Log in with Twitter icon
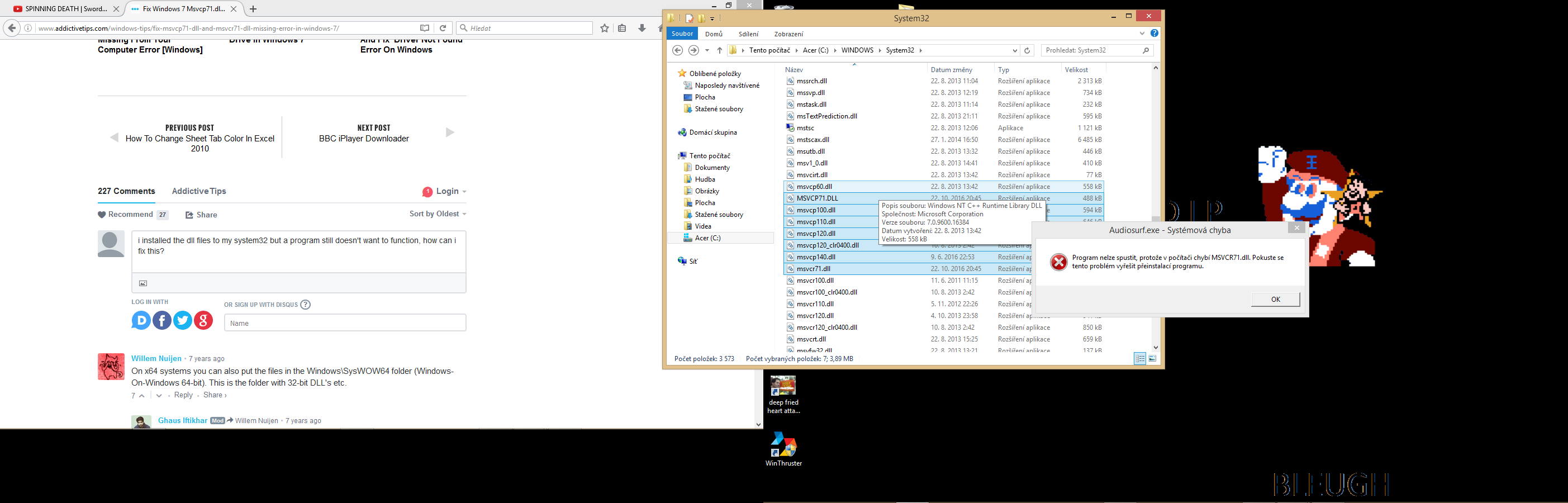1568x503 pixels. (183, 320)
